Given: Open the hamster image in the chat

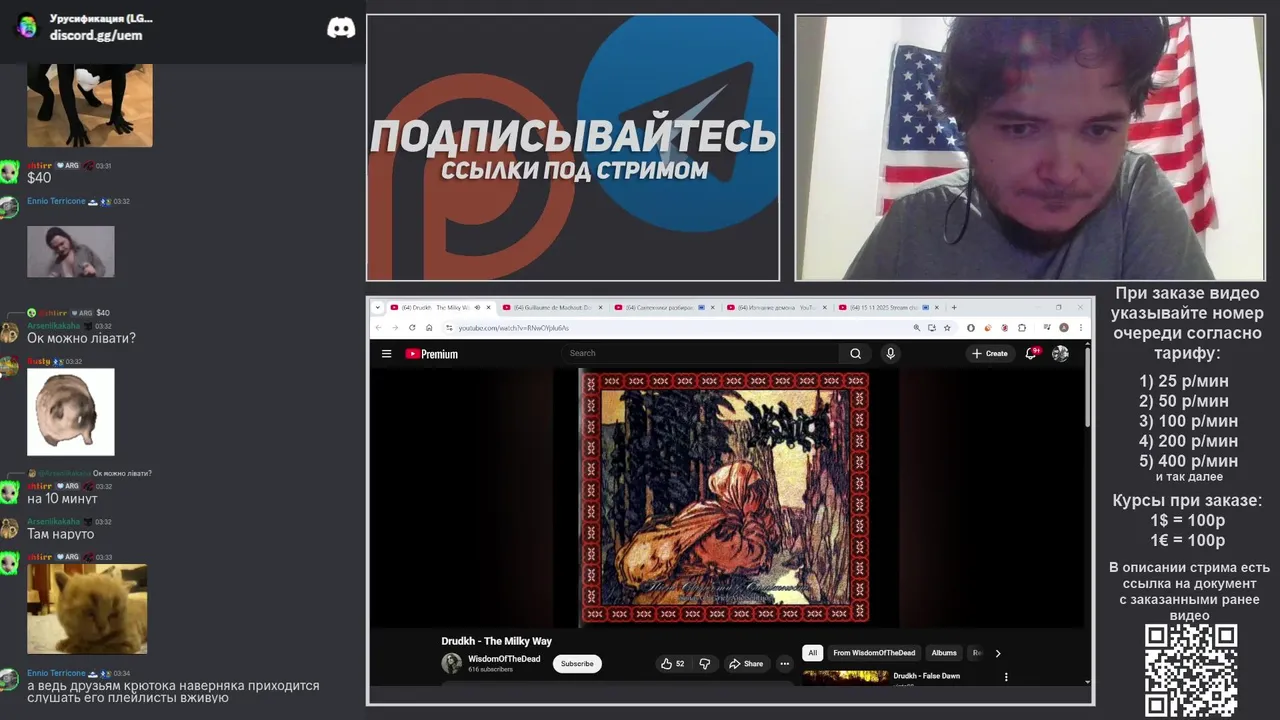Looking at the screenshot, I should click(71, 412).
